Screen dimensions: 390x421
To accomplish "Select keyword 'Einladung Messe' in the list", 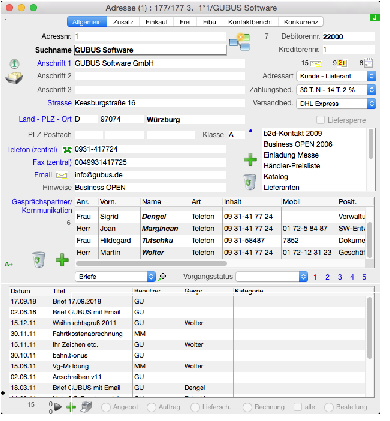I will coord(291,155).
